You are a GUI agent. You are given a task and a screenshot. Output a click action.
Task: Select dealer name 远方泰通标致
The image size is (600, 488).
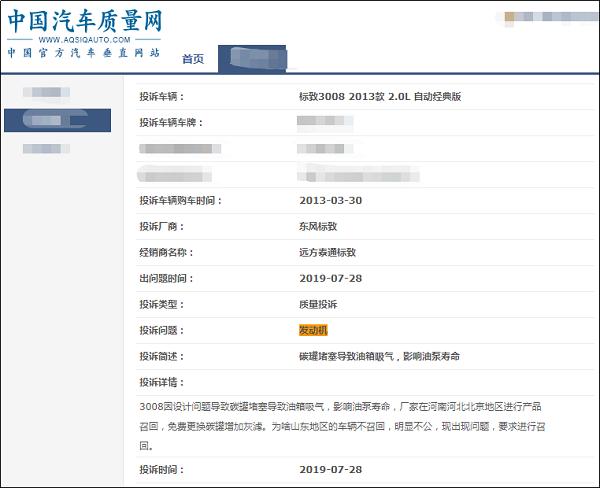pos(328,252)
